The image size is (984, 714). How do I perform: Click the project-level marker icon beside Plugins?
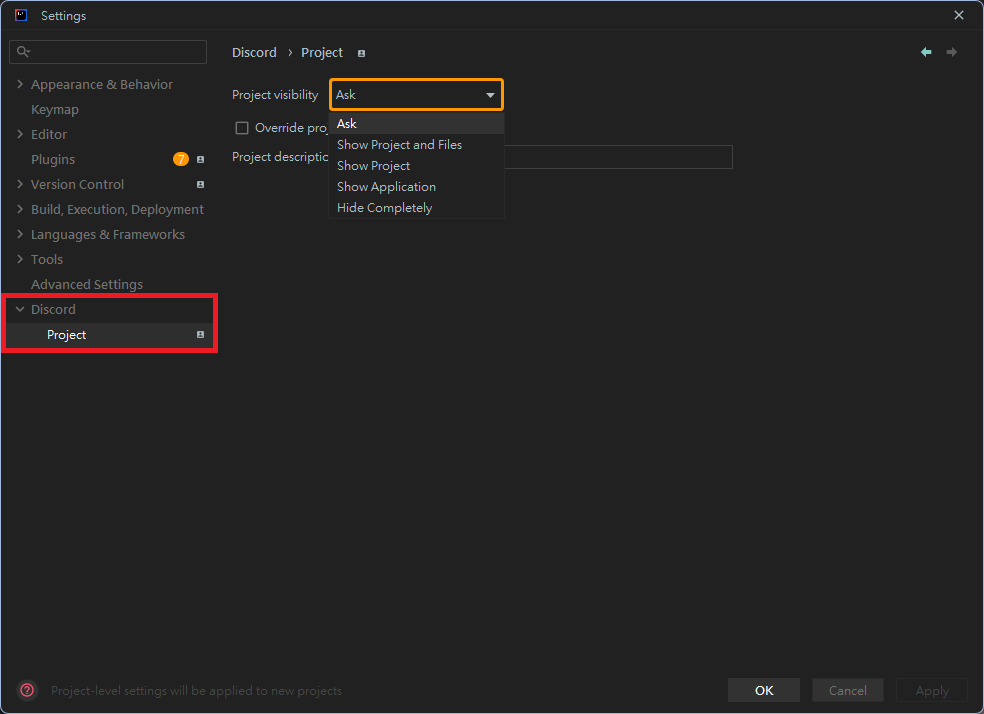click(x=201, y=159)
